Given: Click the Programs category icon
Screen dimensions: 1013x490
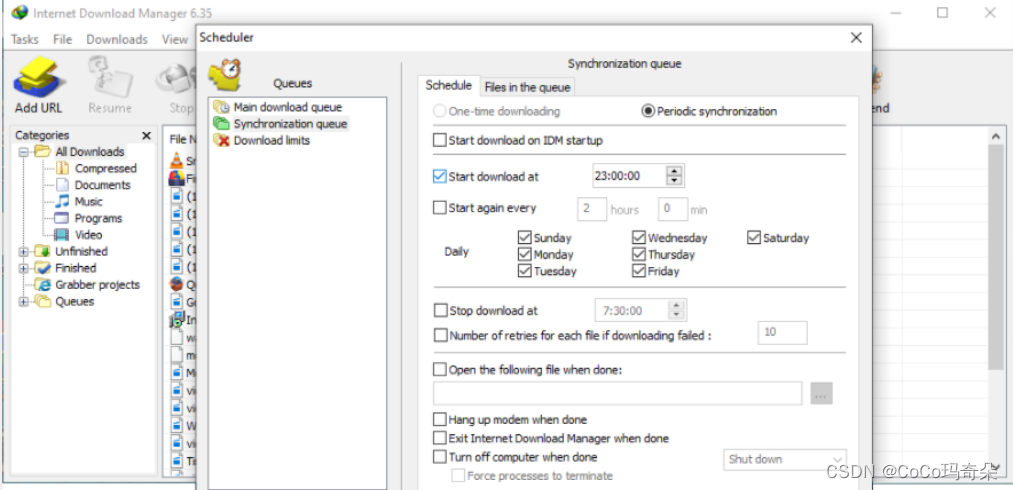Looking at the screenshot, I should [62, 218].
